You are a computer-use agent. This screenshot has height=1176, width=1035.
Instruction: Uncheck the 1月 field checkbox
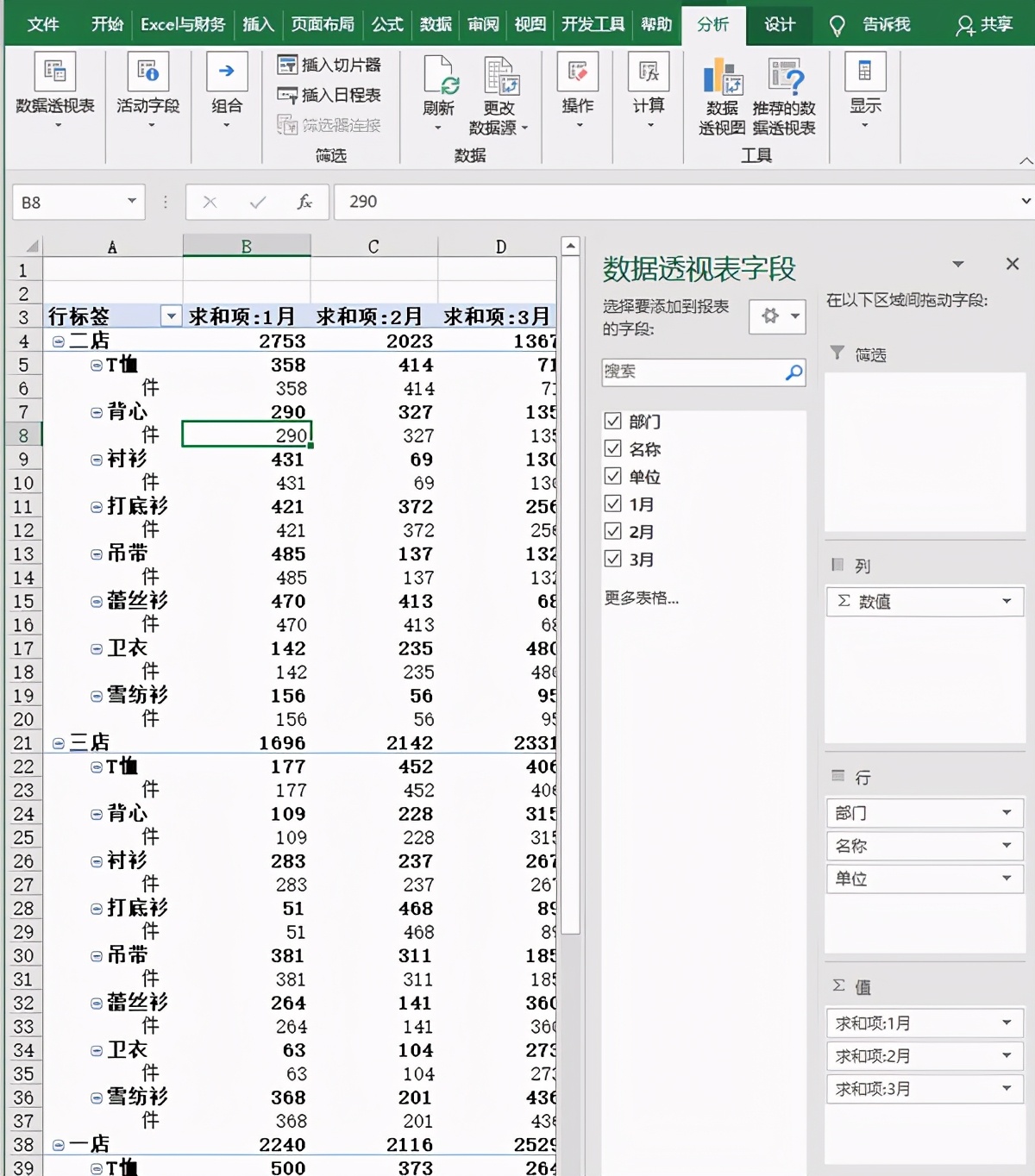tap(613, 504)
